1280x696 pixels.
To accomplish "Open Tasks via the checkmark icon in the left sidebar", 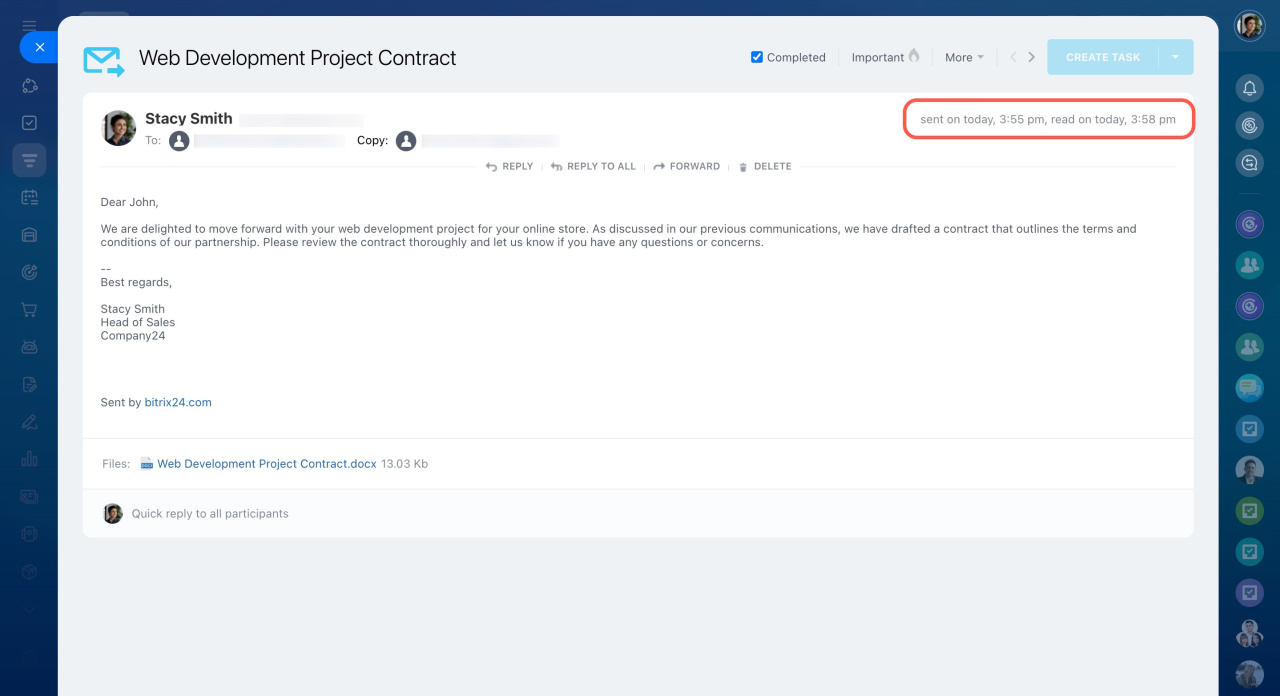I will (29, 123).
